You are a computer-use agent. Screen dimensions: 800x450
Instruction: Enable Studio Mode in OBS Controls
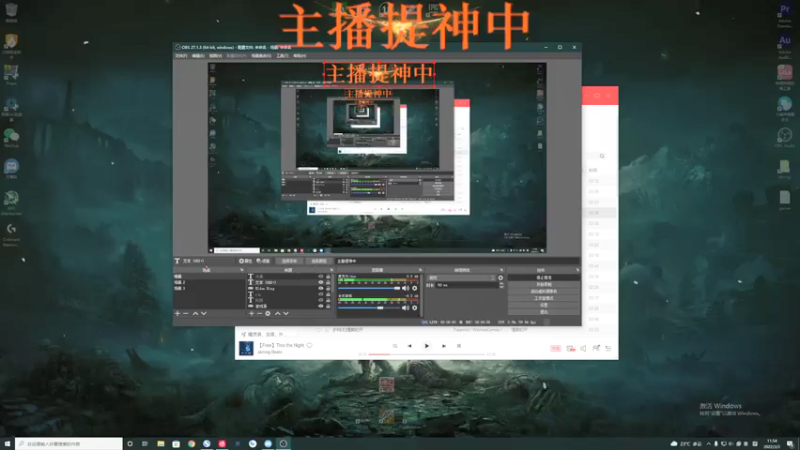pos(543,298)
